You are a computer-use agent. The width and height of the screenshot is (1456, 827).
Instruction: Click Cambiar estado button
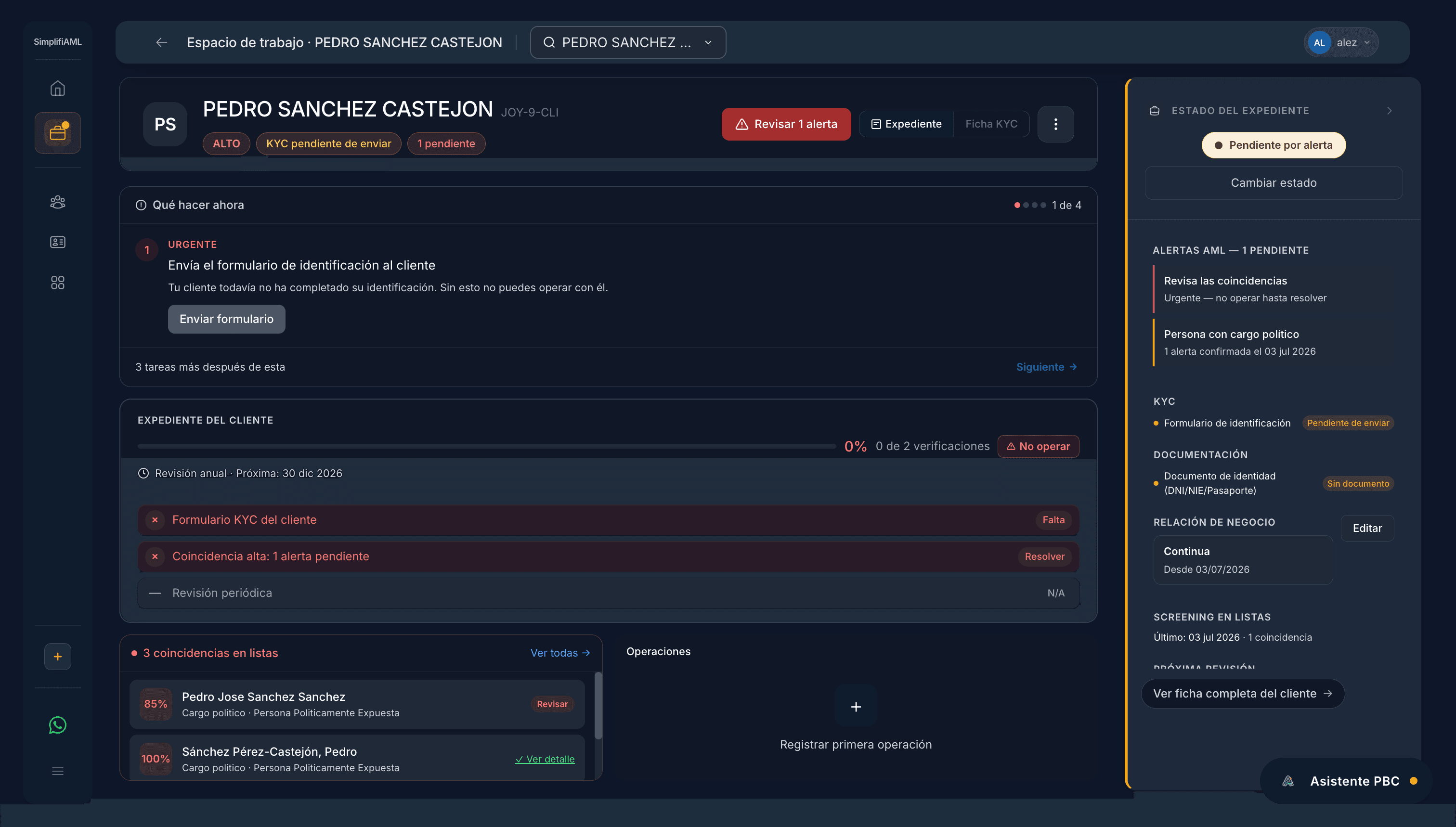[1273, 182]
